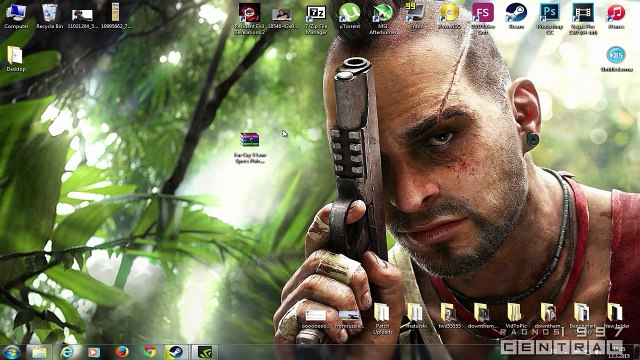Open the downthem folder beside twd33333
This screenshot has height=360, width=640.
coord(482,316)
